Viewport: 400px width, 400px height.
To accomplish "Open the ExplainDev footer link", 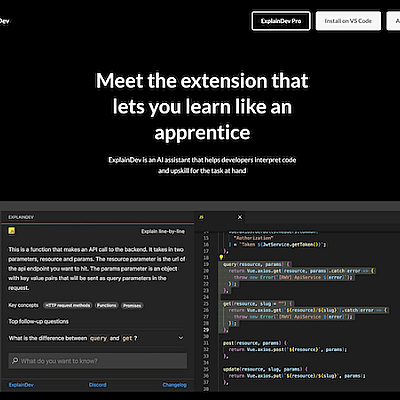I will point(21,385).
